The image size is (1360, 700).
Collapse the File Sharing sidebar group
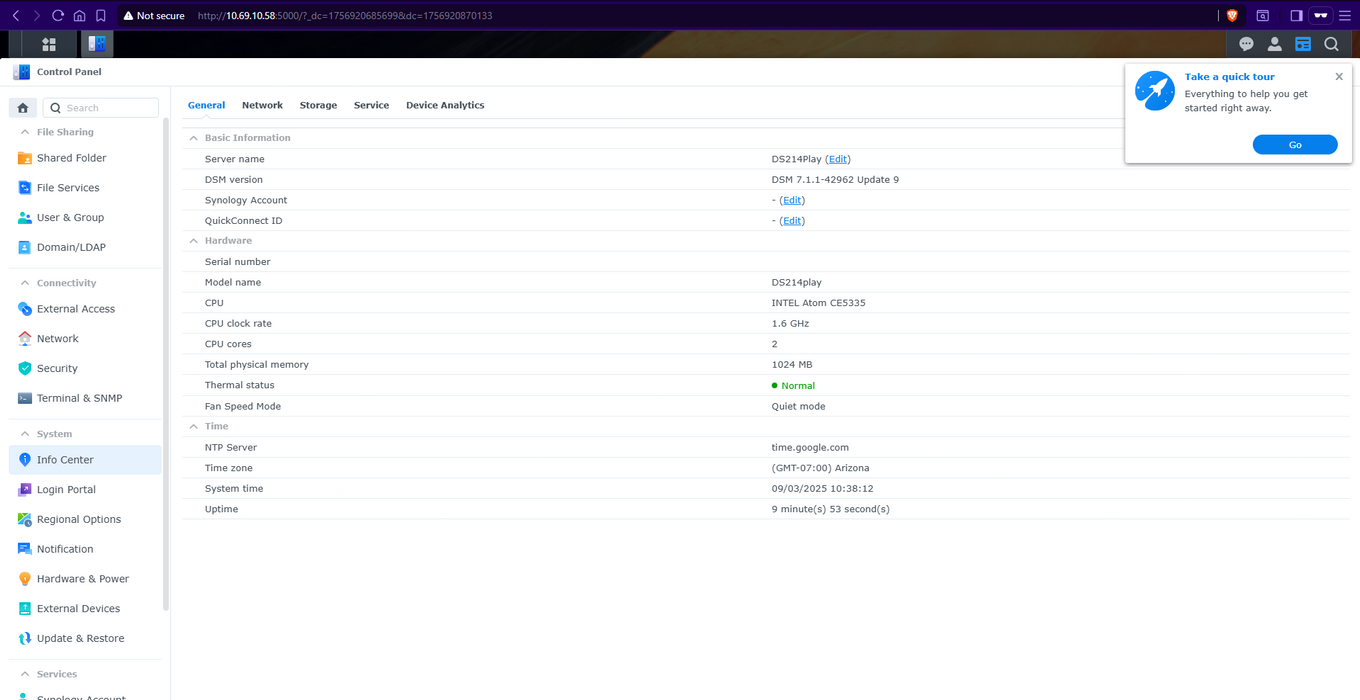coord(25,132)
